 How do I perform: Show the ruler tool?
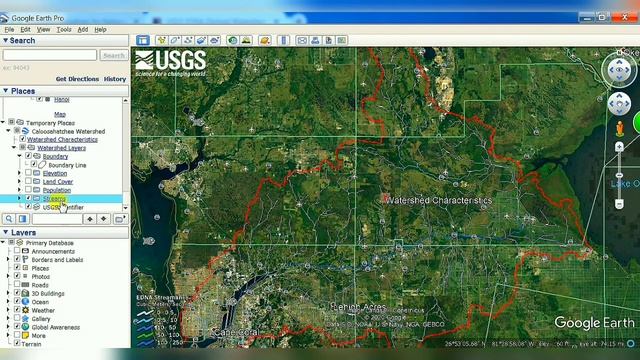283,40
